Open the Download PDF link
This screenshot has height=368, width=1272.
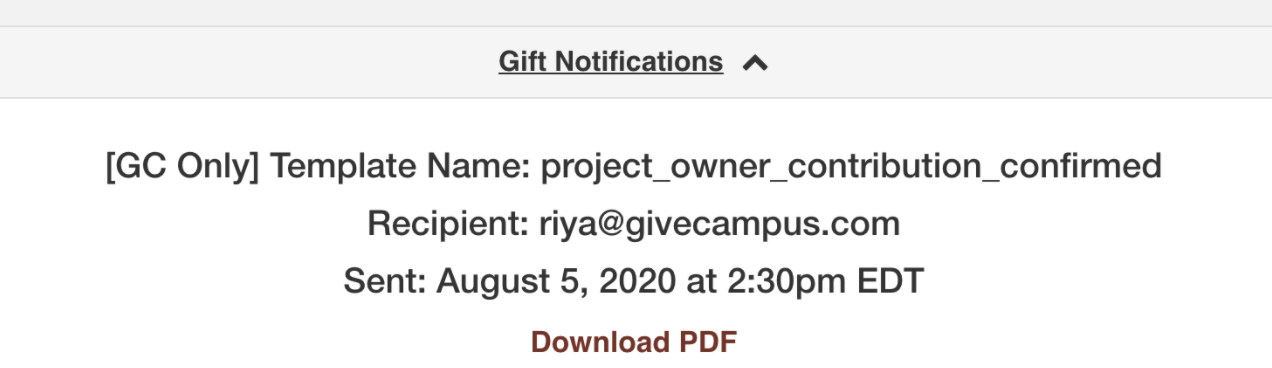pyautogui.click(x=634, y=342)
